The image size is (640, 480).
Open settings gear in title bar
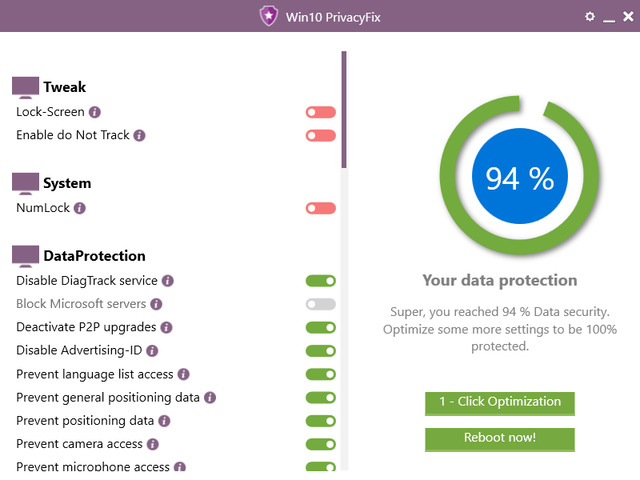tap(590, 17)
